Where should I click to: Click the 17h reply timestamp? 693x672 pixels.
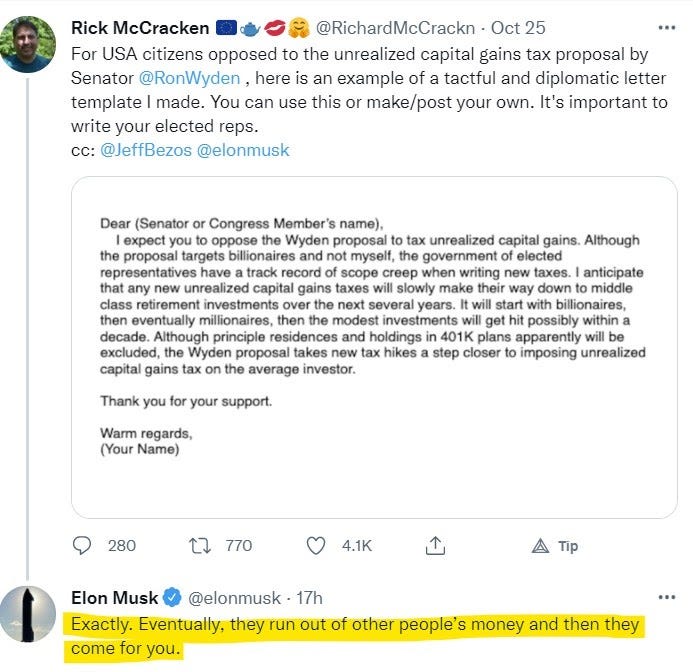pyautogui.click(x=309, y=598)
